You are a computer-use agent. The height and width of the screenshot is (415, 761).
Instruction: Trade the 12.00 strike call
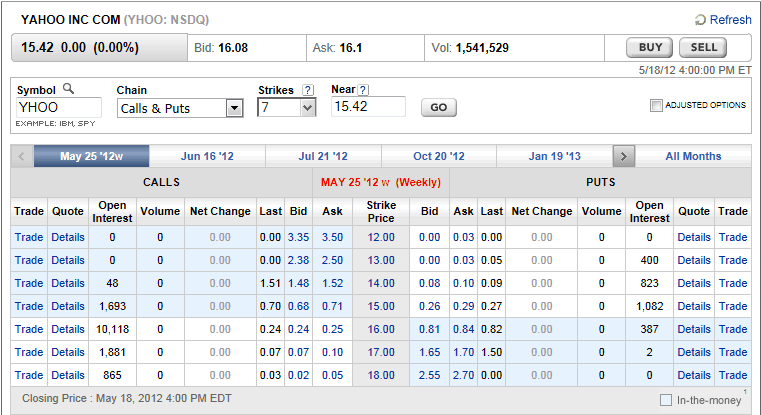tap(29, 237)
